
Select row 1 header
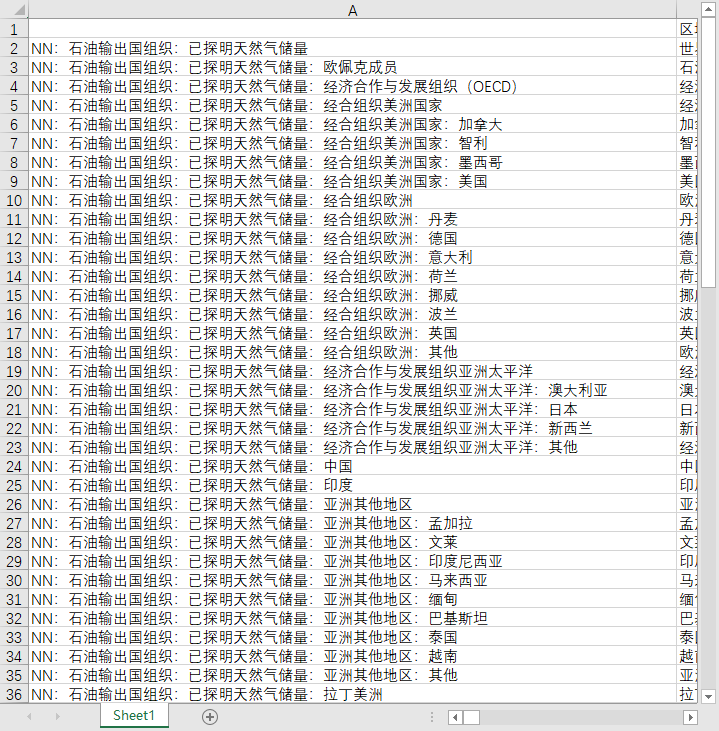14,29
